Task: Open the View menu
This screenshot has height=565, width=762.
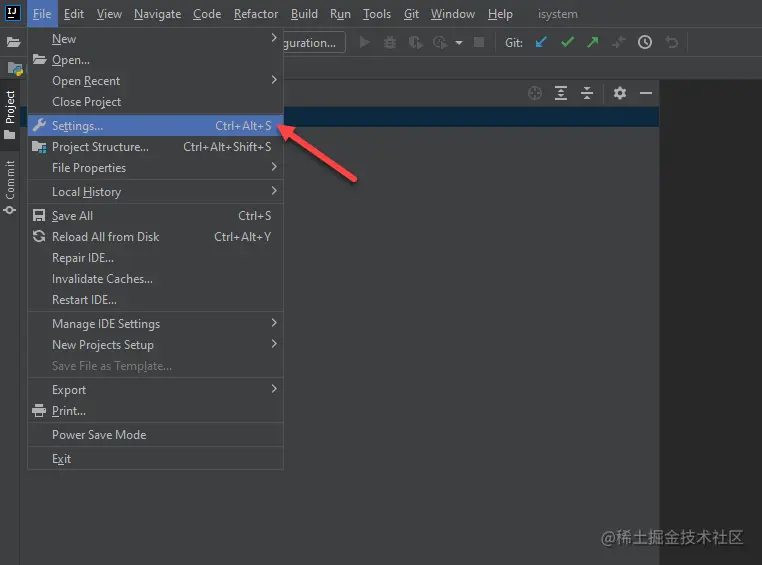Action: pos(109,14)
